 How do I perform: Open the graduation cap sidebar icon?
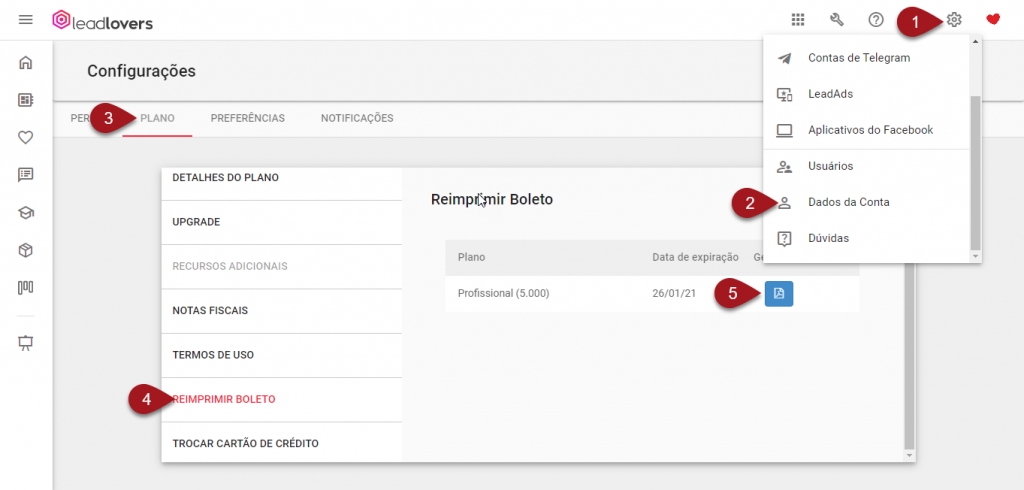26,212
